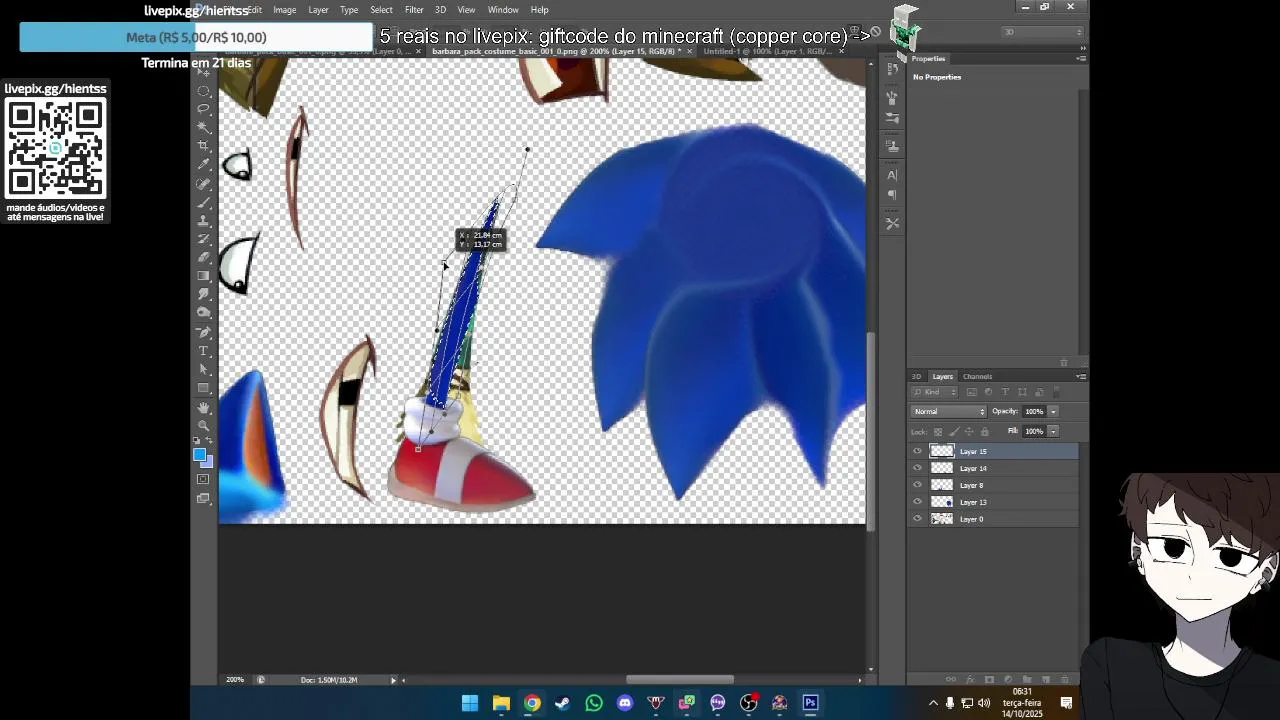Click the add layer style fx icon
1280x720 pixels.
pos(970,680)
